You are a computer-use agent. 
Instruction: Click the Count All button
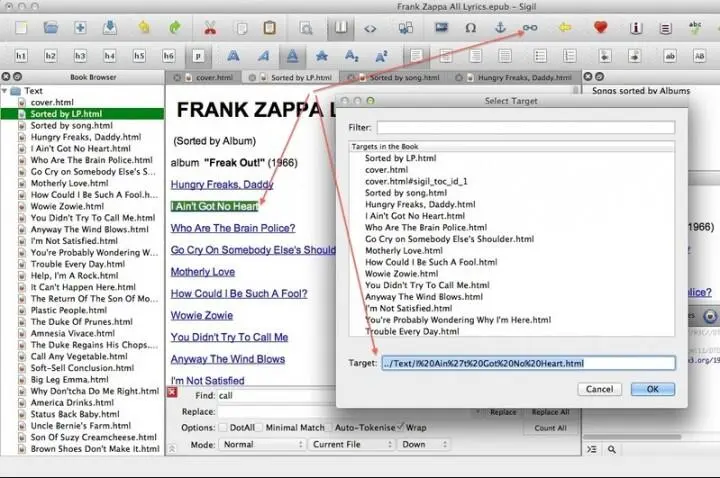coord(550,428)
